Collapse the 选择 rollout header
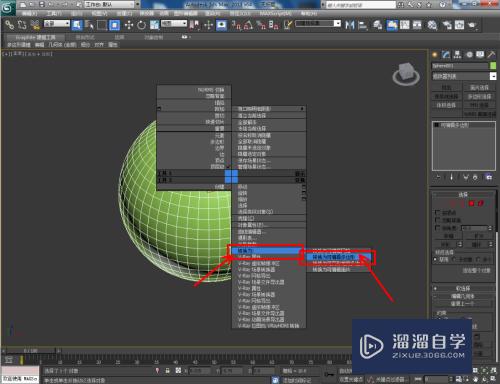Screen dimensions: 500x384 [464, 194]
